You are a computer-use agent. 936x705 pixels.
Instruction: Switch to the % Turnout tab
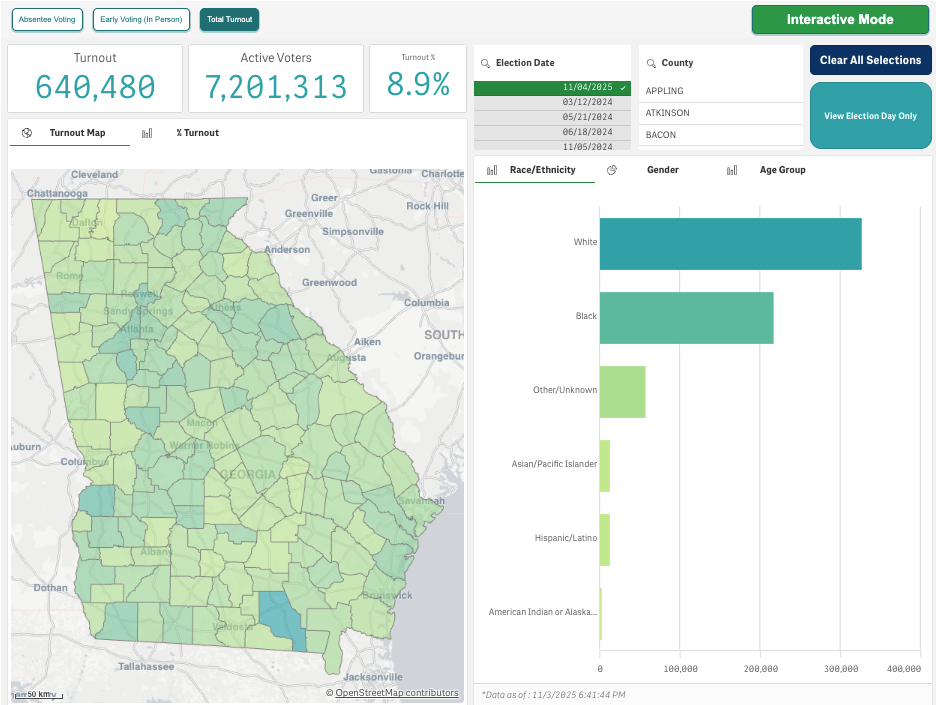coord(197,133)
